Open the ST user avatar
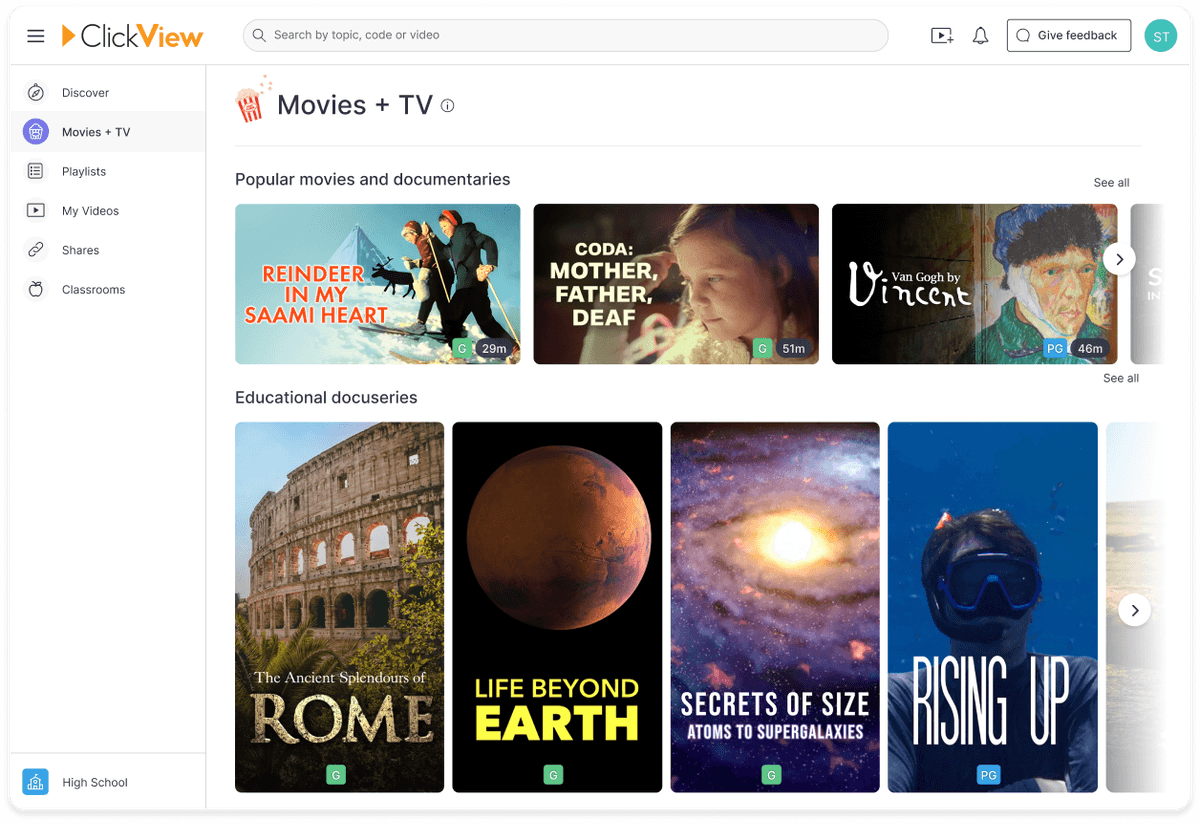 click(x=1160, y=36)
